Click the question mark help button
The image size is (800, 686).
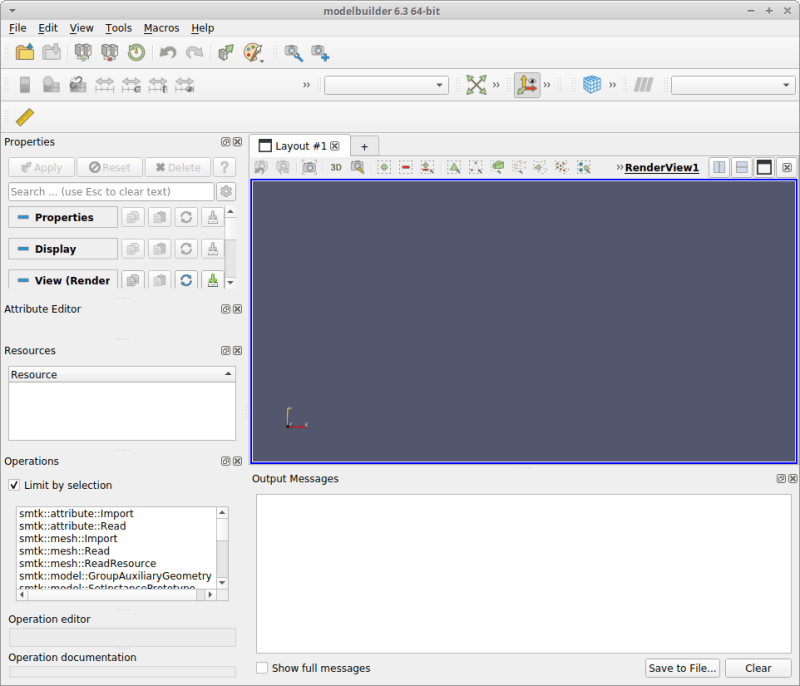tap(224, 167)
